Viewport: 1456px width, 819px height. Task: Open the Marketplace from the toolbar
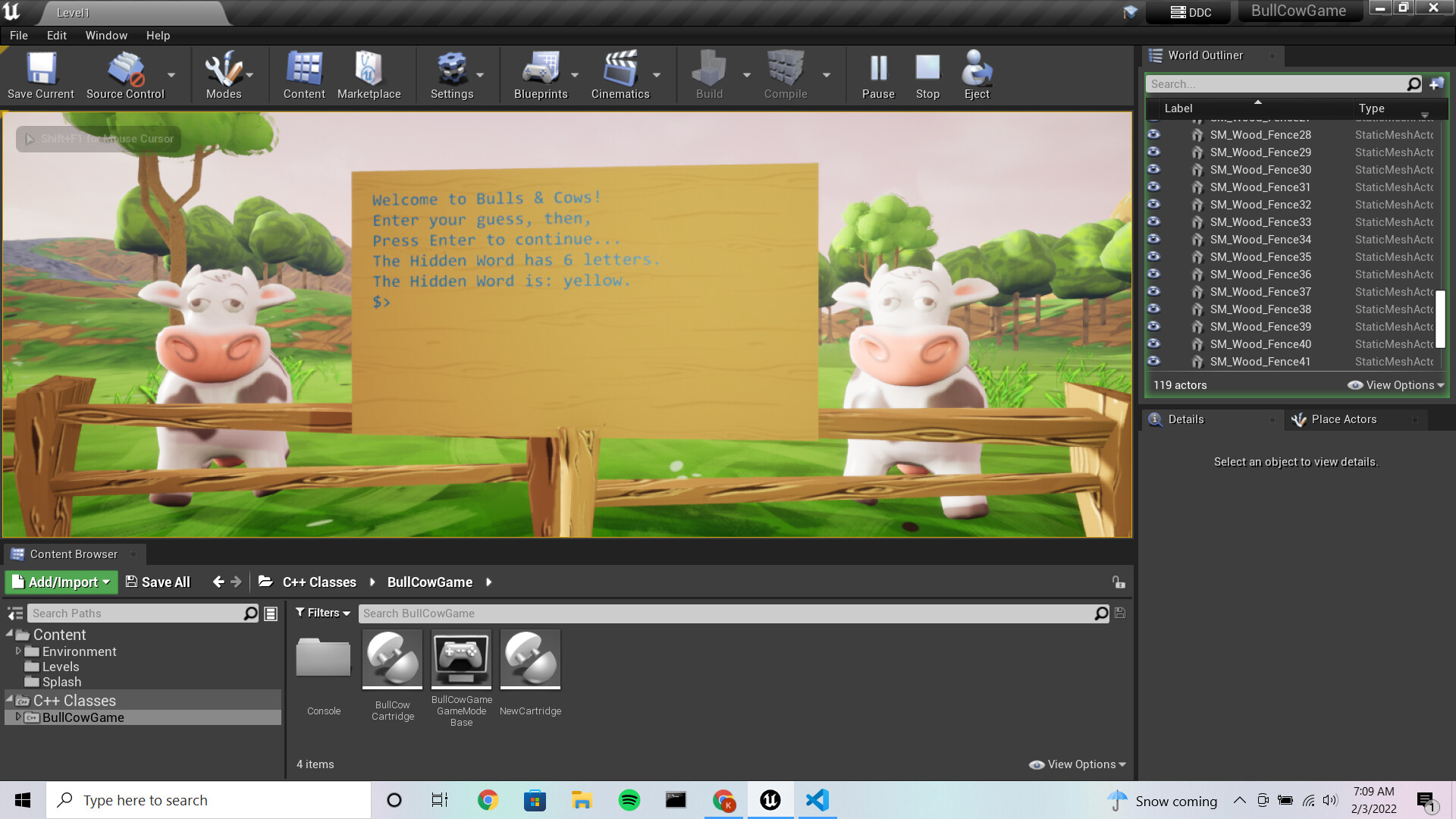click(x=369, y=75)
